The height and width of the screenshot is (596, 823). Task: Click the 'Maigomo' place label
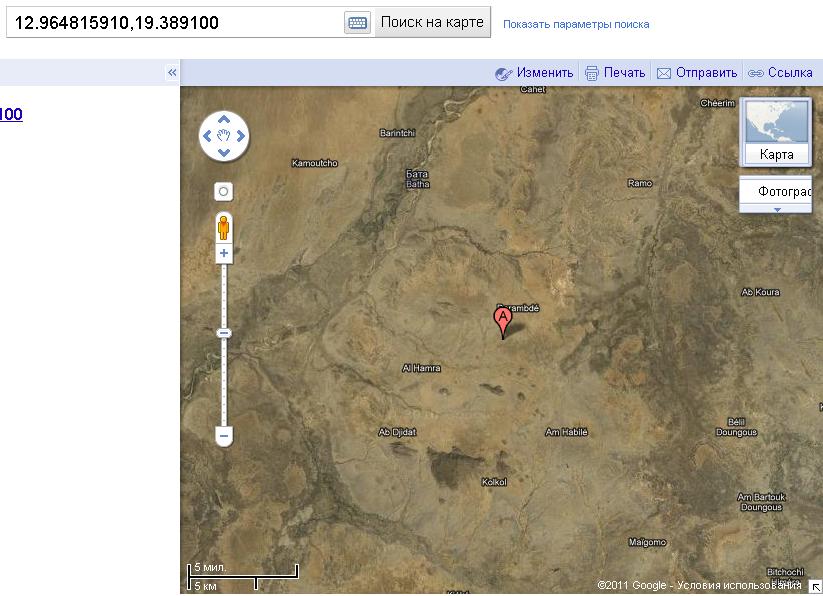click(x=648, y=542)
